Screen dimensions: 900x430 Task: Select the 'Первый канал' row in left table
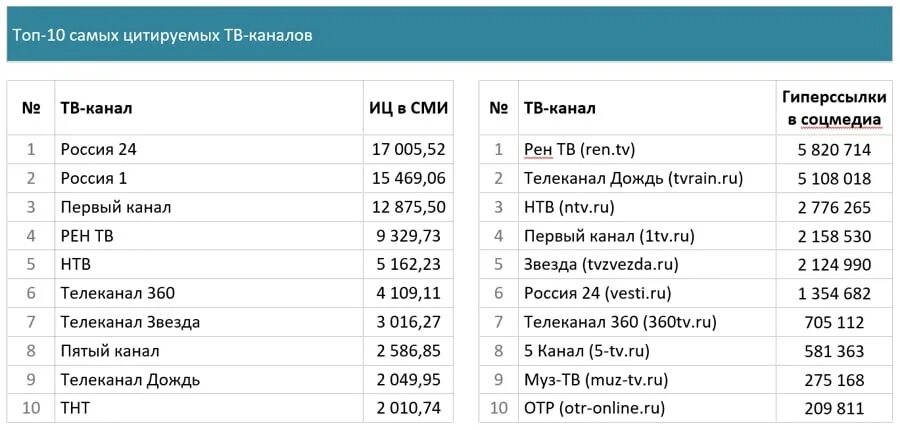pyautogui.click(x=230, y=207)
